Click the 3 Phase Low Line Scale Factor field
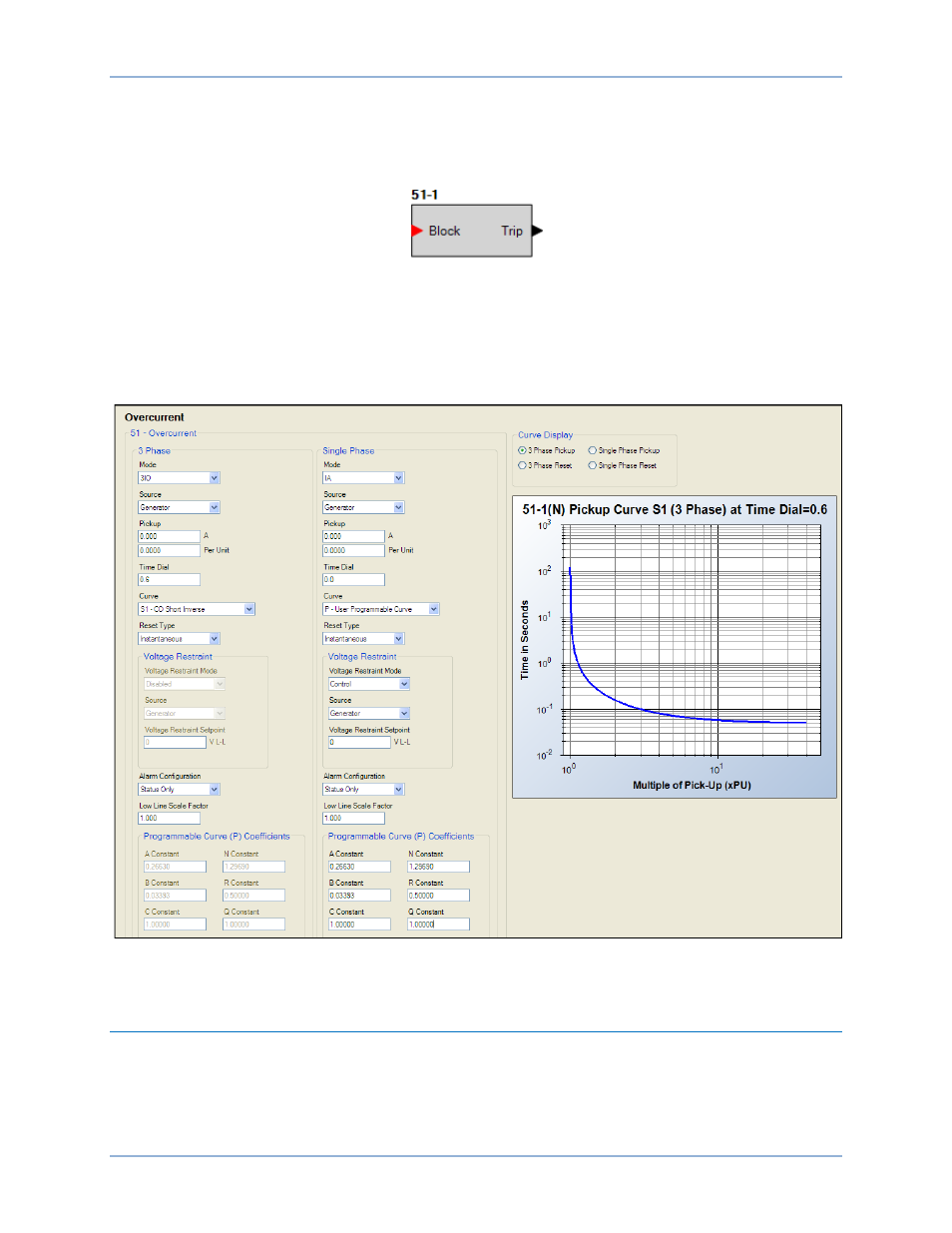The image size is (952, 1233). coord(169,818)
